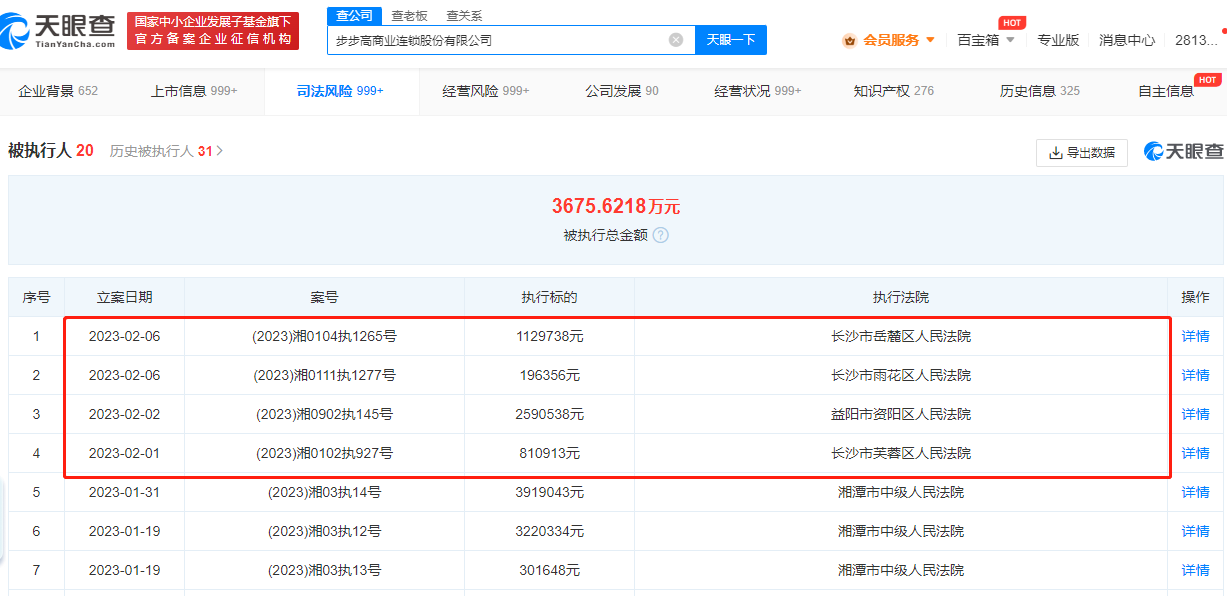Click the 被执行人 20 heading

(x=51, y=151)
